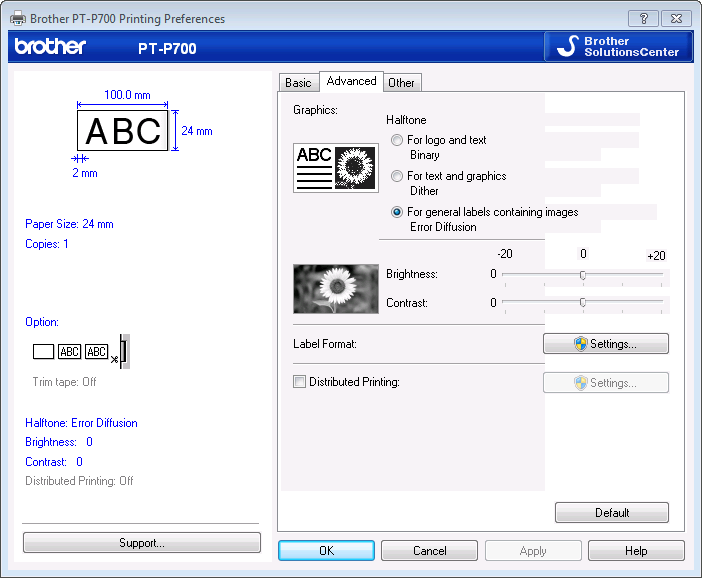Confirm with the OK button
The width and height of the screenshot is (702, 578).
click(326, 551)
